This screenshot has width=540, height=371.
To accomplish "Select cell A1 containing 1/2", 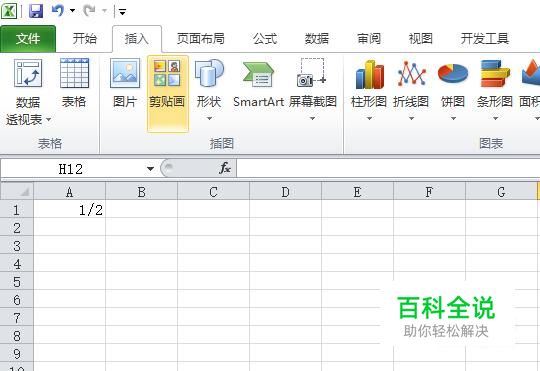I will click(x=69, y=209).
